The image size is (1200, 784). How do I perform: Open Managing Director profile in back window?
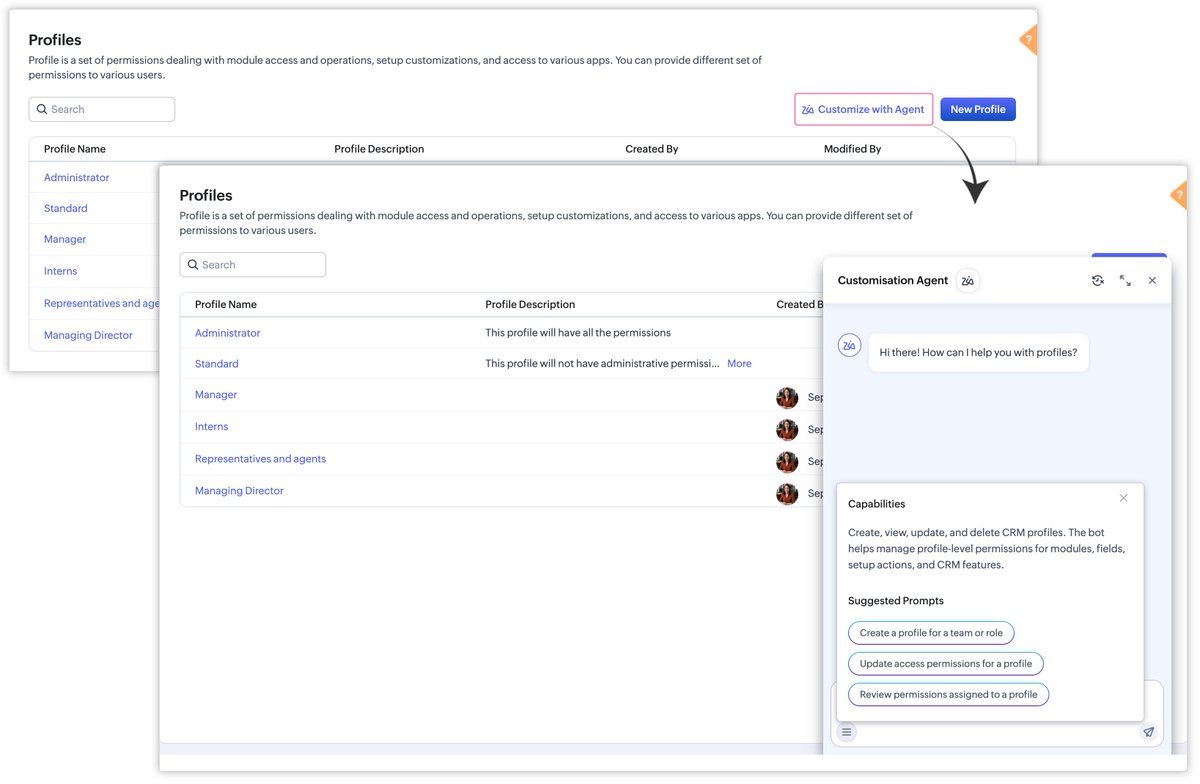tap(88, 335)
